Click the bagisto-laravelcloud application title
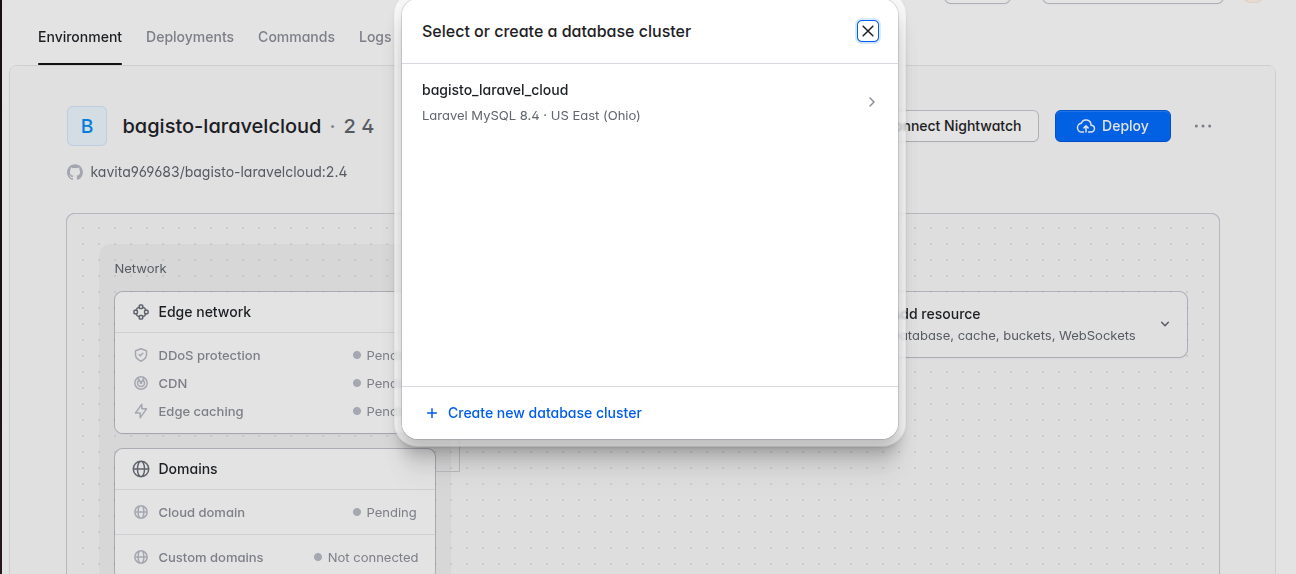1296x574 pixels. pos(222,126)
